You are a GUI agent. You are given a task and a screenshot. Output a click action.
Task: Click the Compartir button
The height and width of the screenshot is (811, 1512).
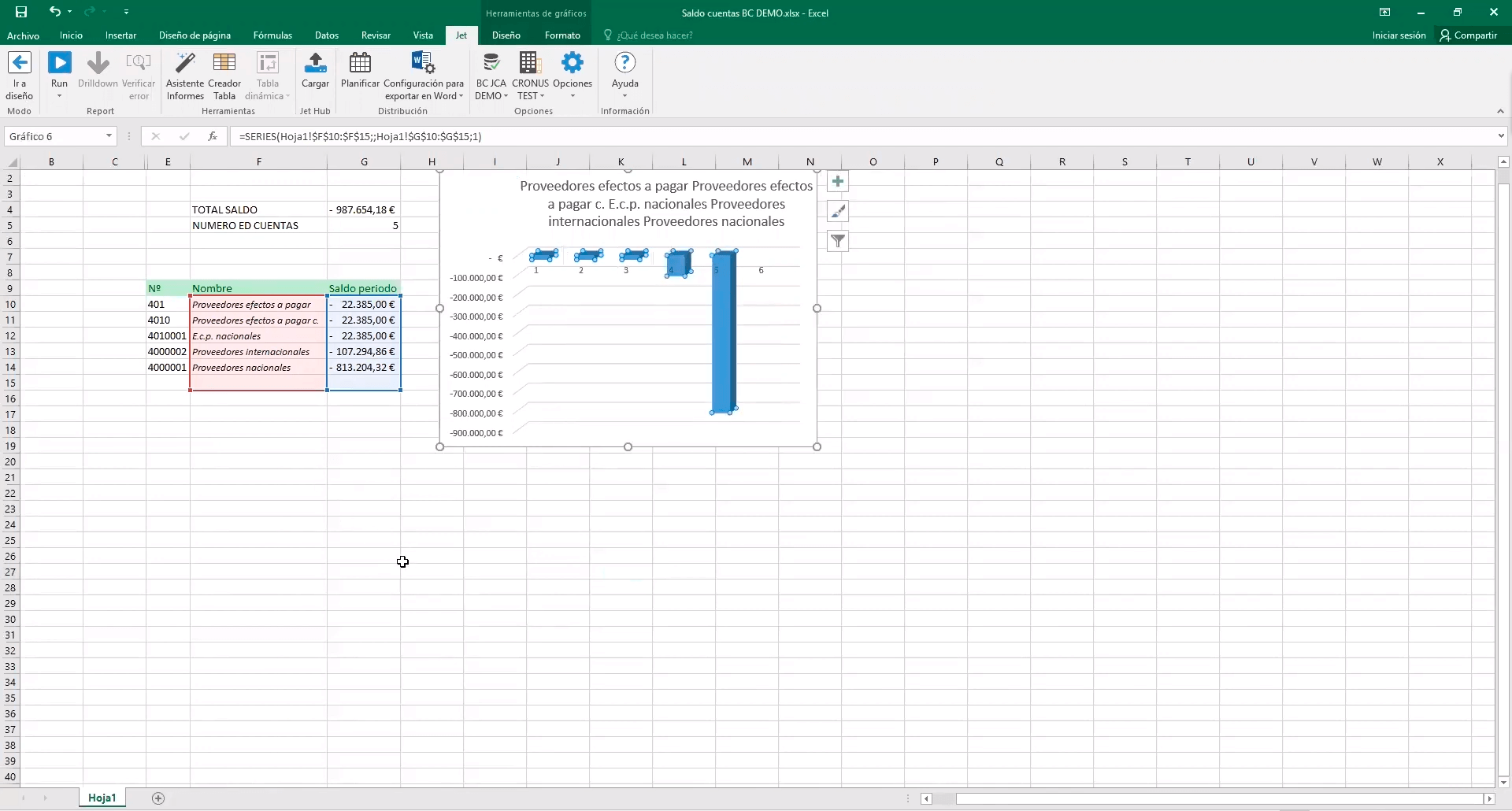pyautogui.click(x=1469, y=35)
